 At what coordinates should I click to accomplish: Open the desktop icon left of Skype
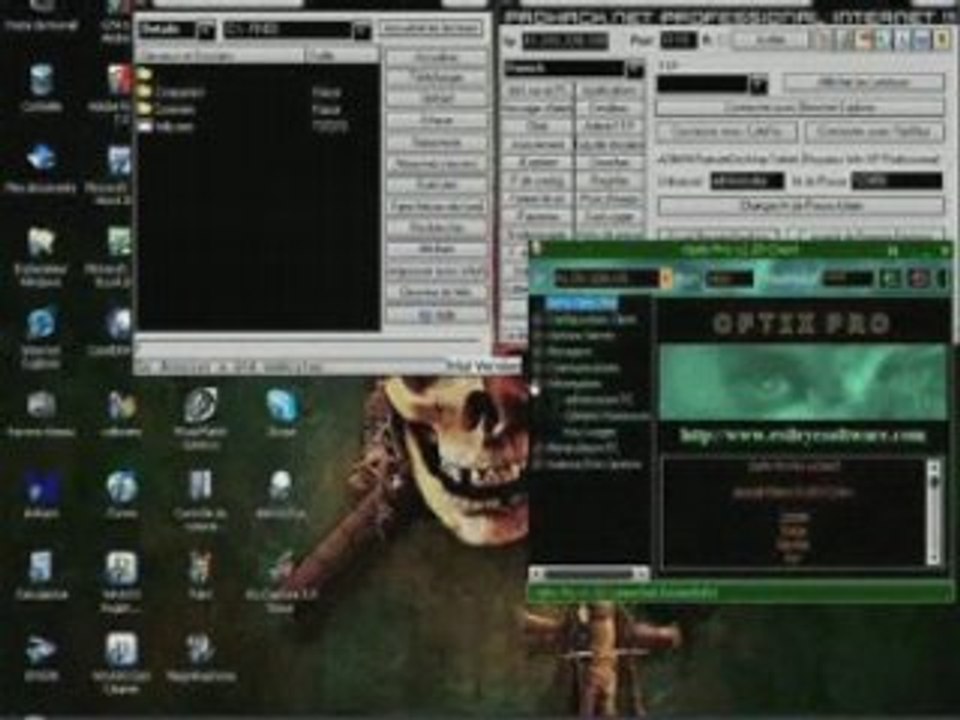pos(200,418)
